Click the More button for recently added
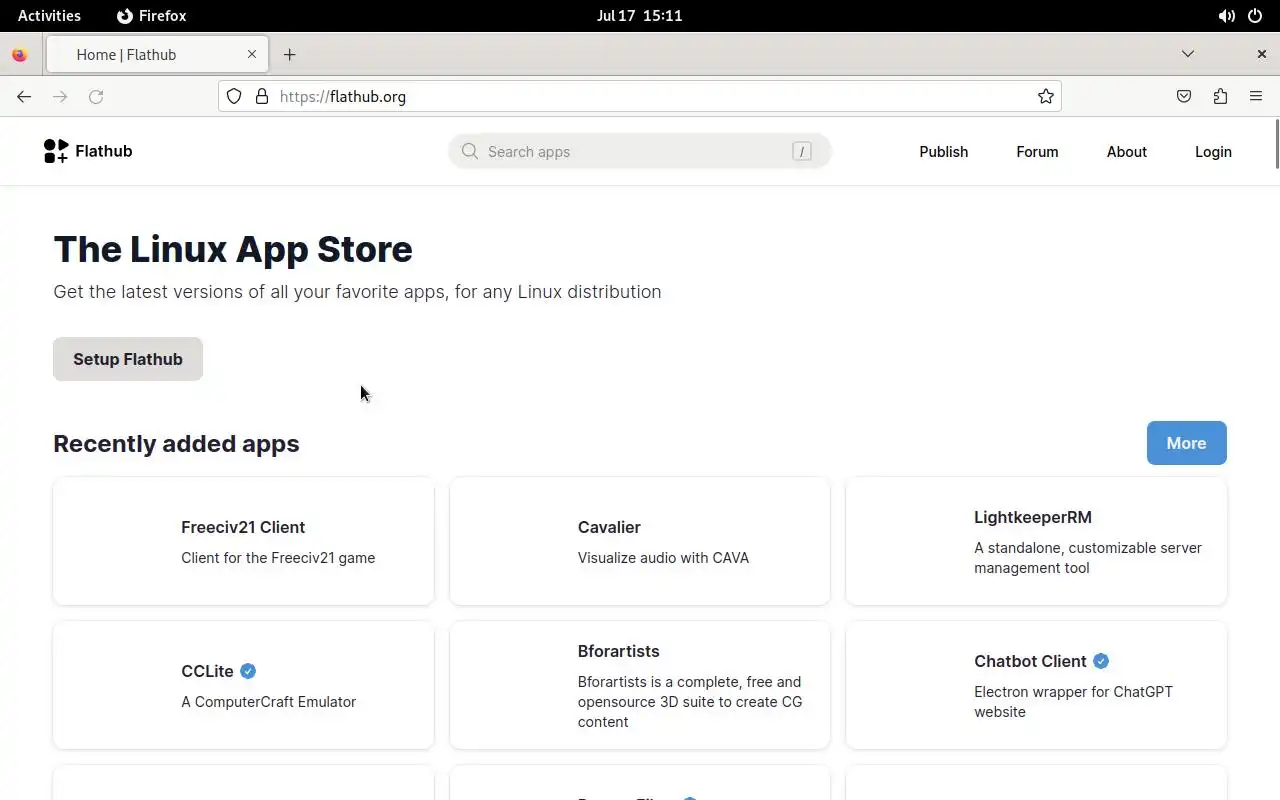 click(x=1186, y=443)
